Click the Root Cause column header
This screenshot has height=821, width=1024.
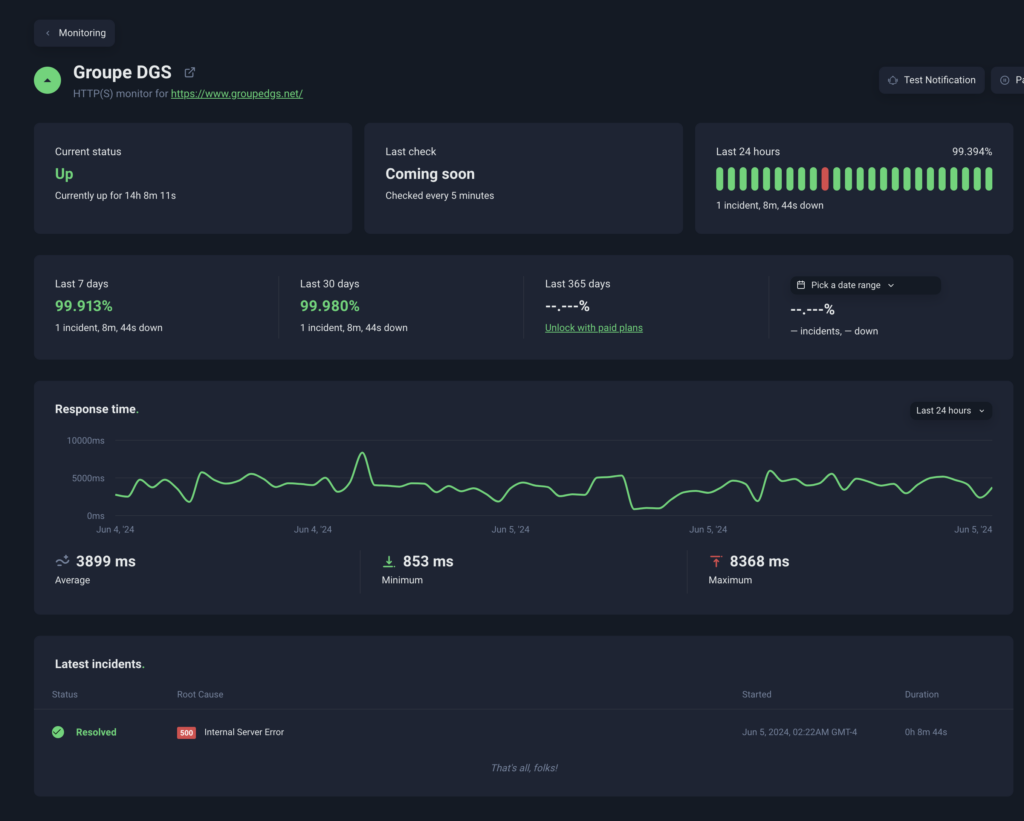pyautogui.click(x=200, y=694)
